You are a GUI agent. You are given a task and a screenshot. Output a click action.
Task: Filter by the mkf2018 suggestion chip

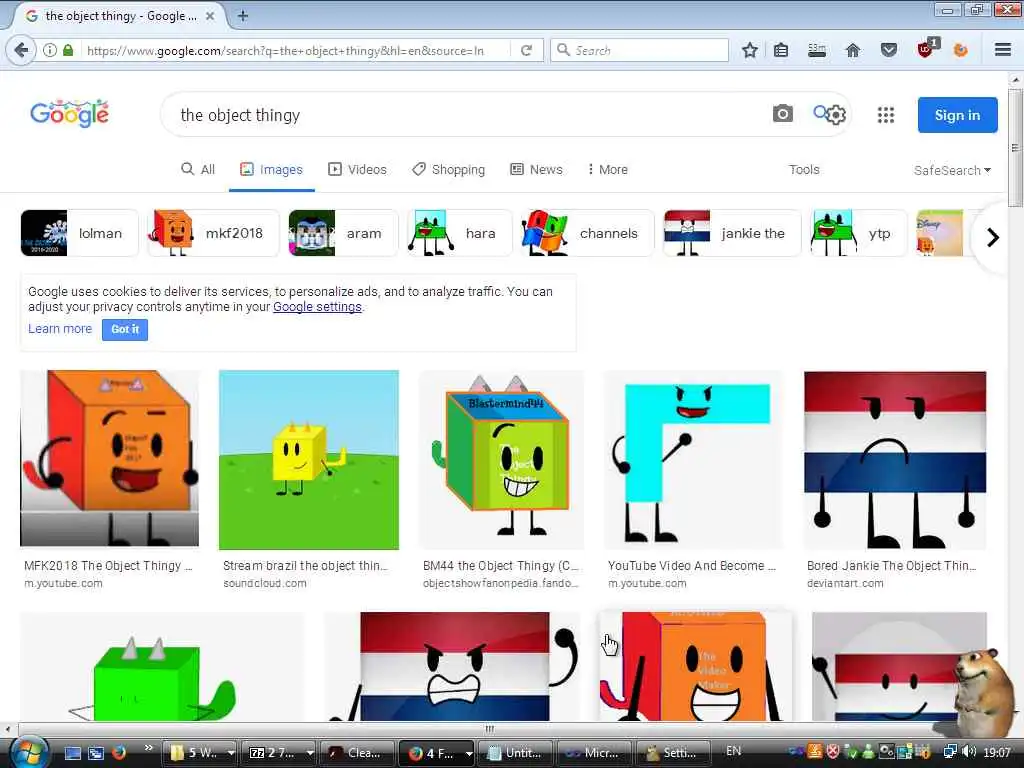(214, 233)
